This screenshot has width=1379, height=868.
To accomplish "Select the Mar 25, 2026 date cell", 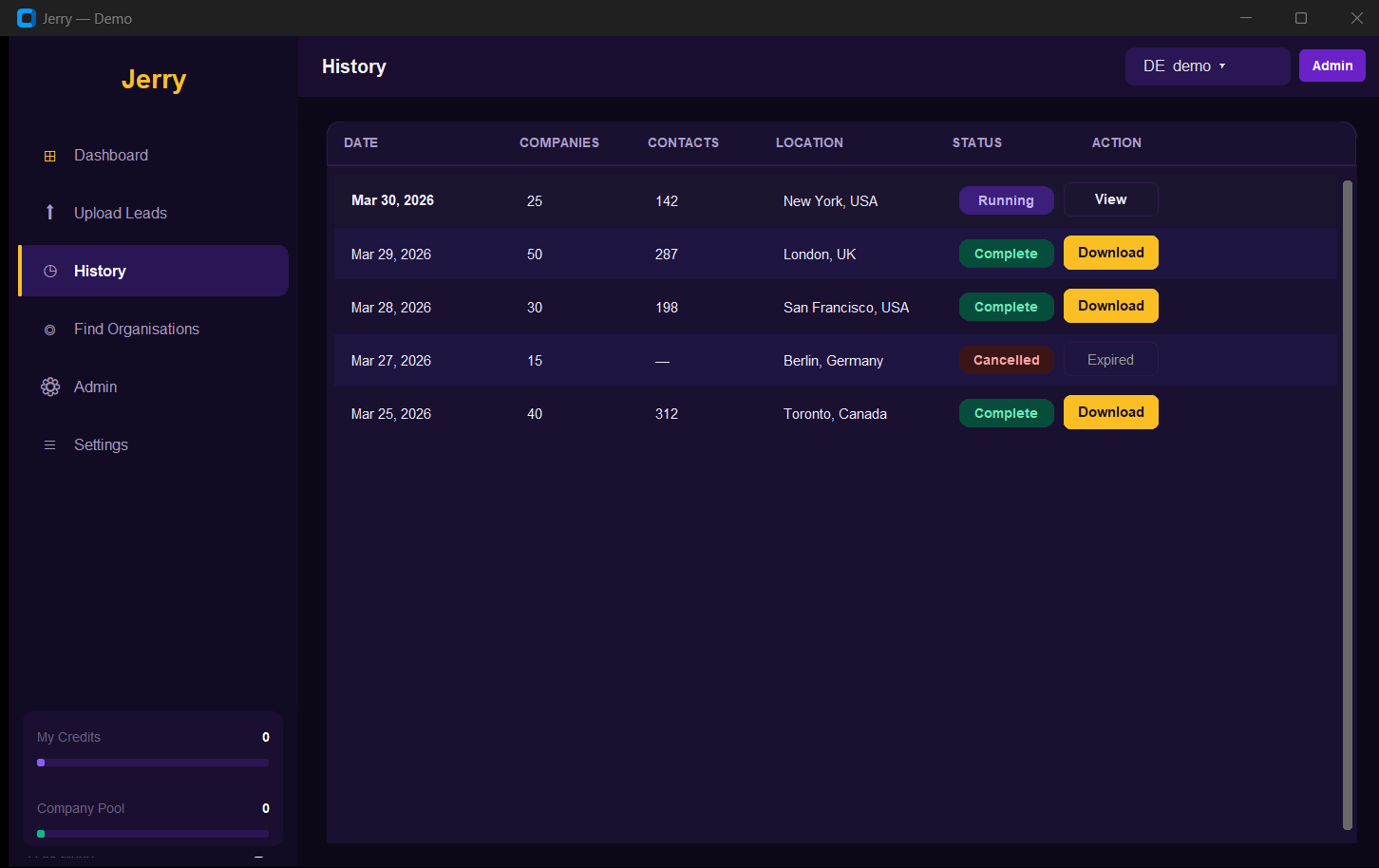I will (391, 414).
